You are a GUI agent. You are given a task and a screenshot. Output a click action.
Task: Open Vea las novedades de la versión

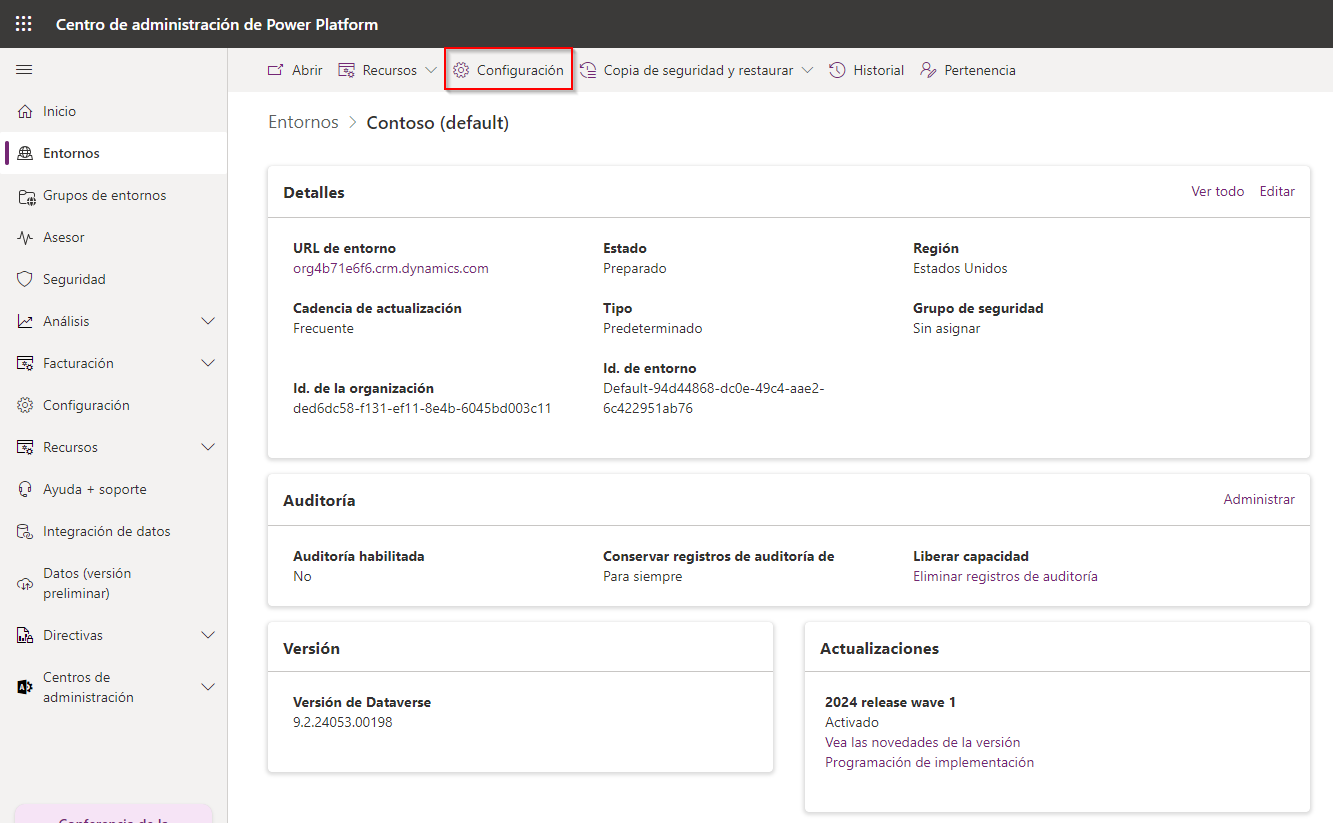922,742
